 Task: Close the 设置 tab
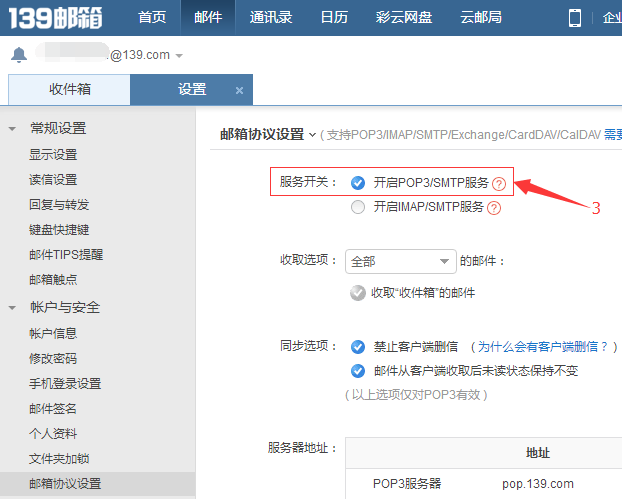pos(239,90)
